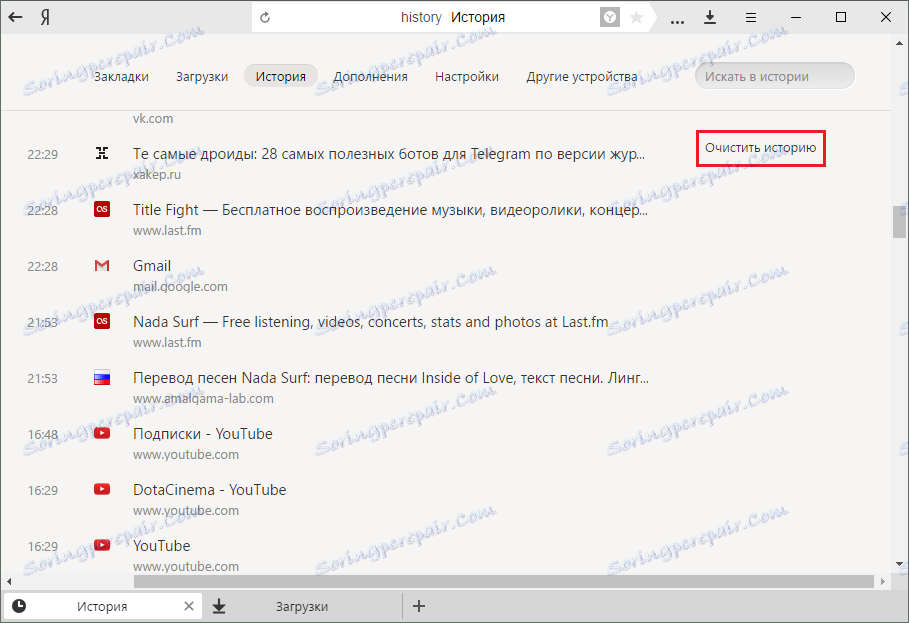Open the hamburger browser menu
Screen dimensions: 909x623
(x=751, y=18)
